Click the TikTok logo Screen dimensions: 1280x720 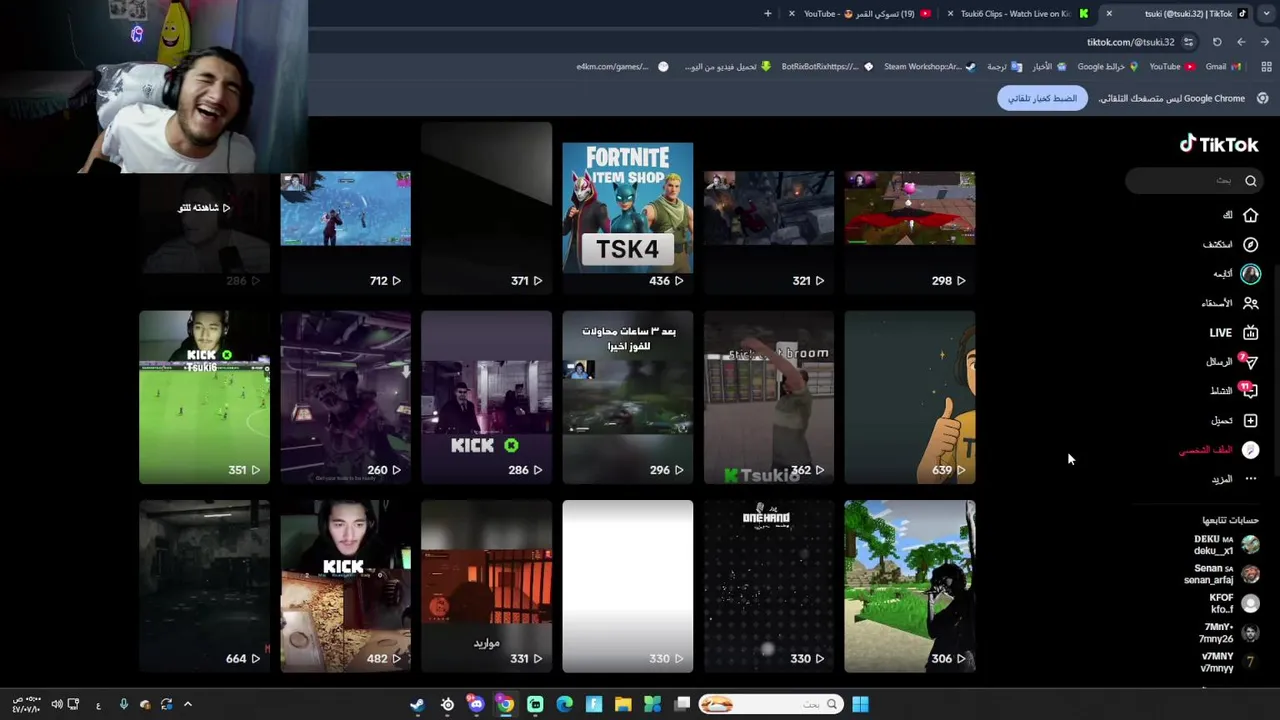[x=1218, y=144]
